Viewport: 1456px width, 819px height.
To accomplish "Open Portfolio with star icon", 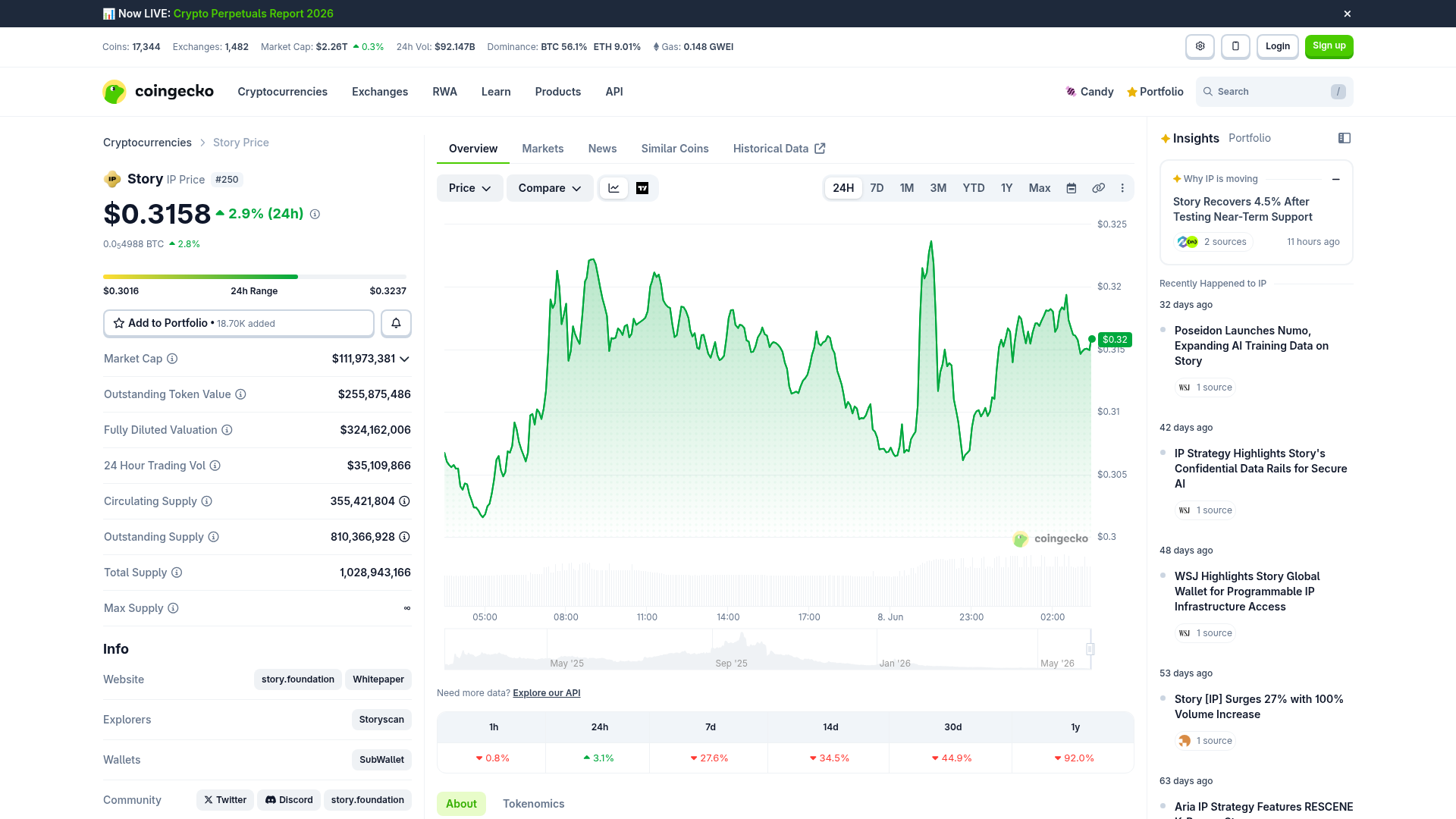I will [1155, 92].
